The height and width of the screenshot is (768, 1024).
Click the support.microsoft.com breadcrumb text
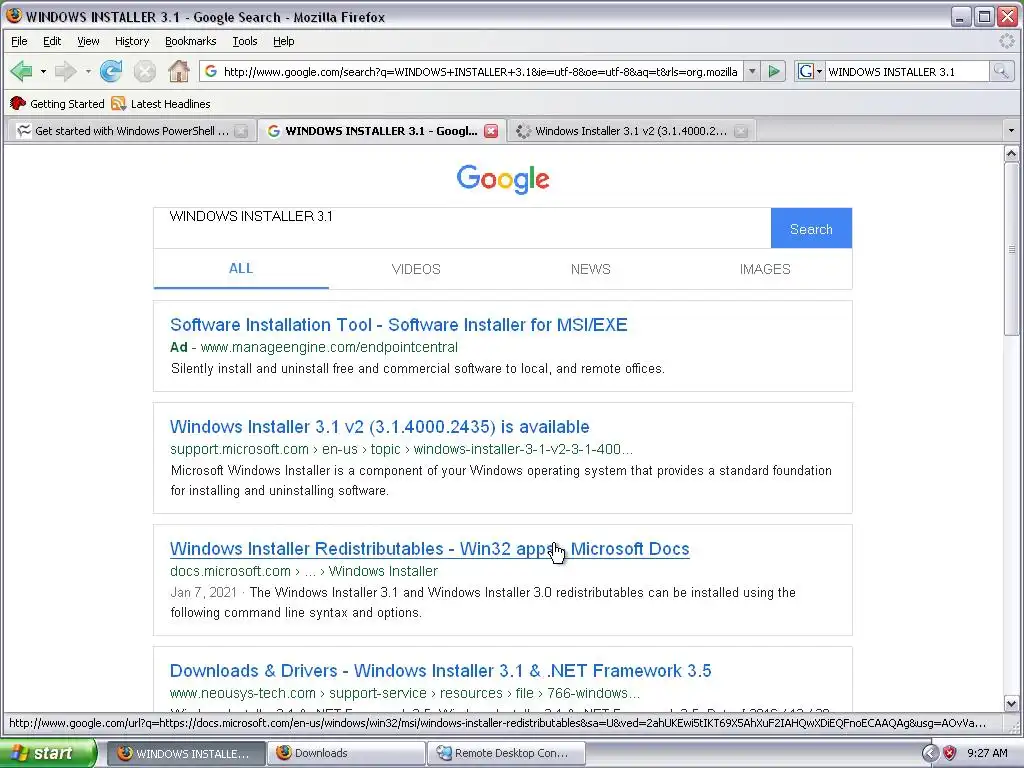click(x=401, y=449)
